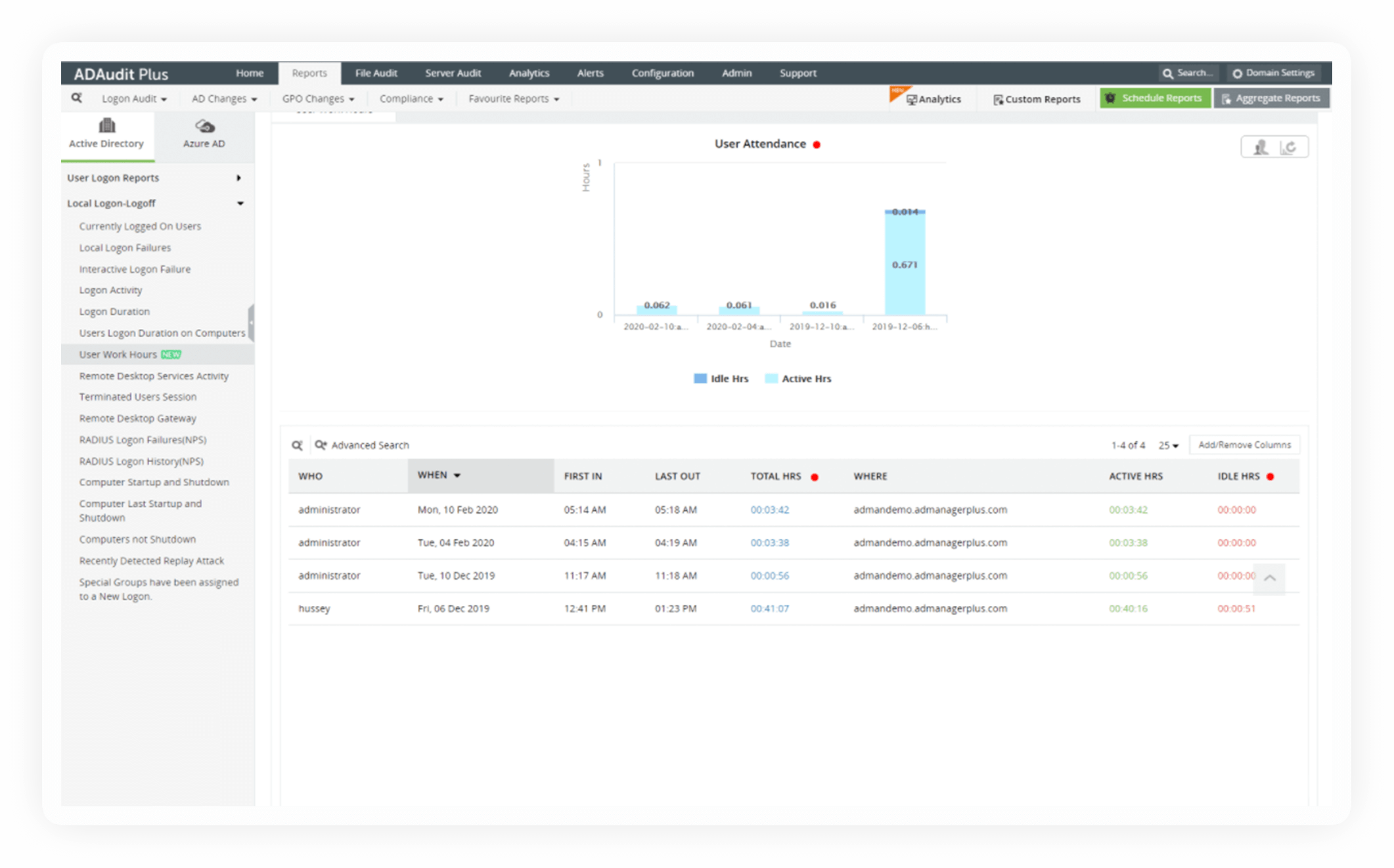
Task: Click the Schedule Reports button
Action: (x=1155, y=98)
